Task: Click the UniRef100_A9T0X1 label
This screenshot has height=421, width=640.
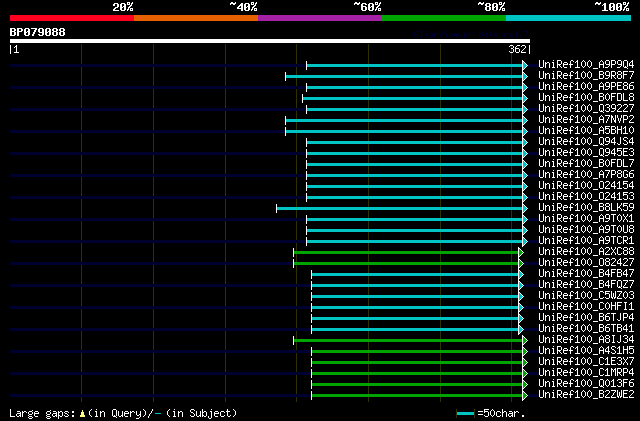Action: tap(586, 219)
